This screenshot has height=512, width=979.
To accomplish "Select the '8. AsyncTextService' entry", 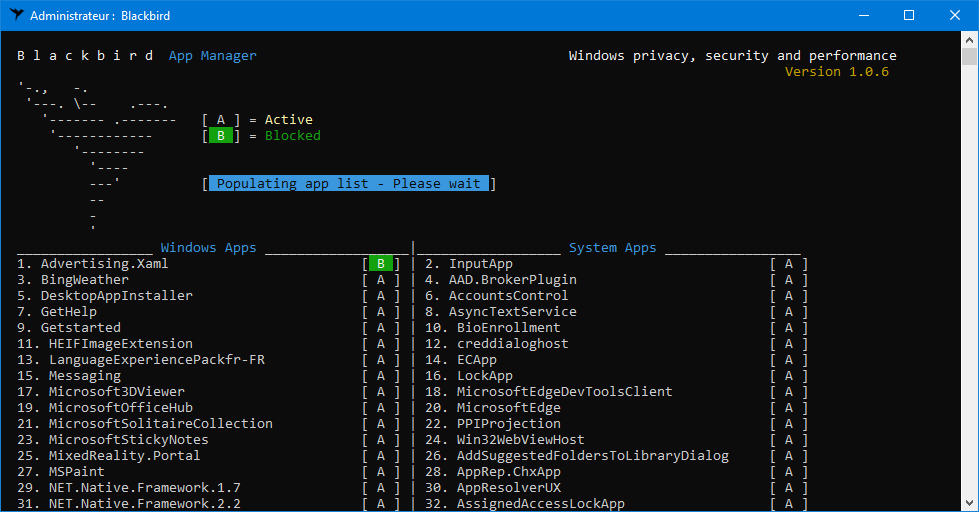I will point(501,312).
